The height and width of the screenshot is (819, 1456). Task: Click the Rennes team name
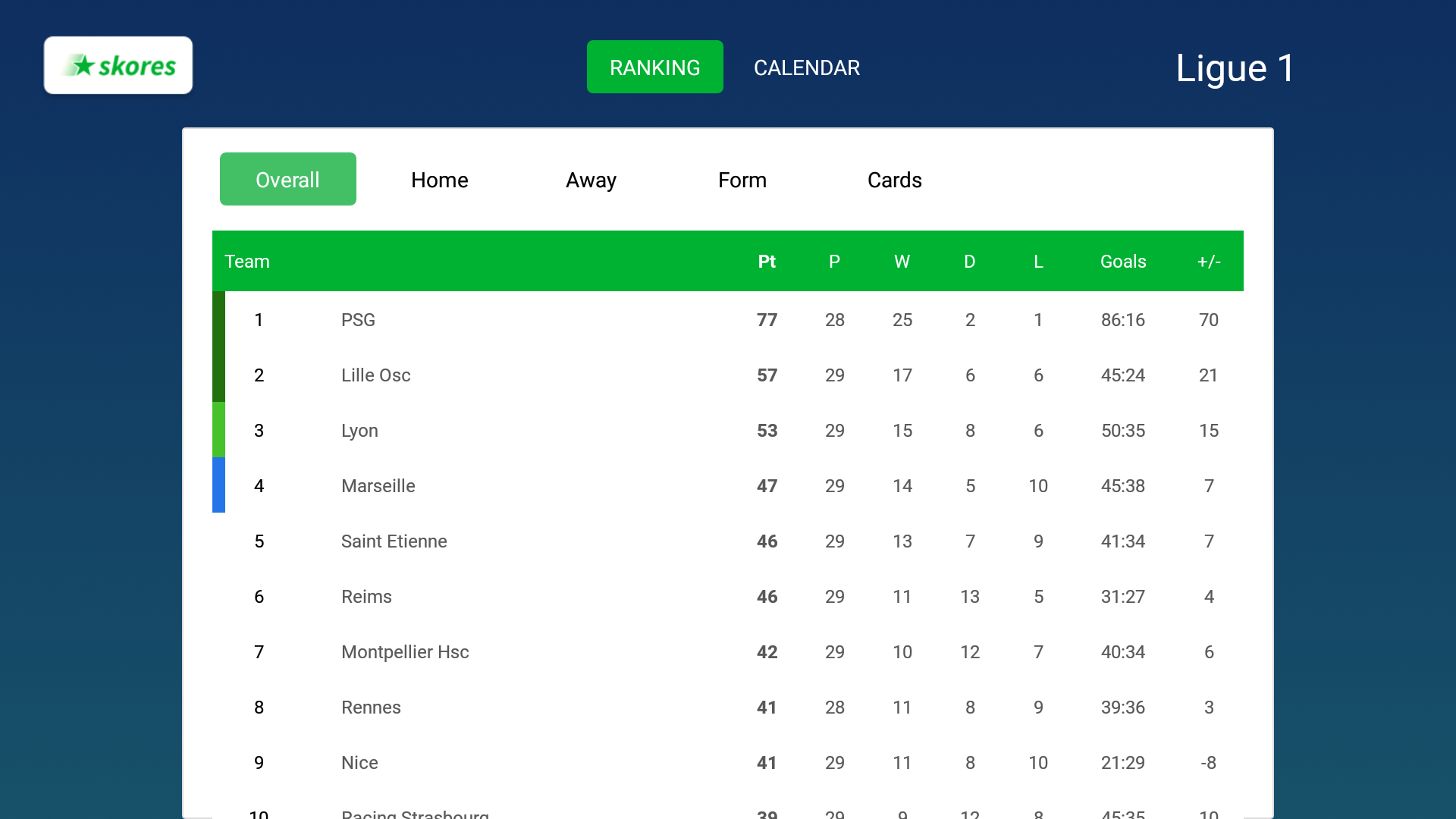[371, 707]
